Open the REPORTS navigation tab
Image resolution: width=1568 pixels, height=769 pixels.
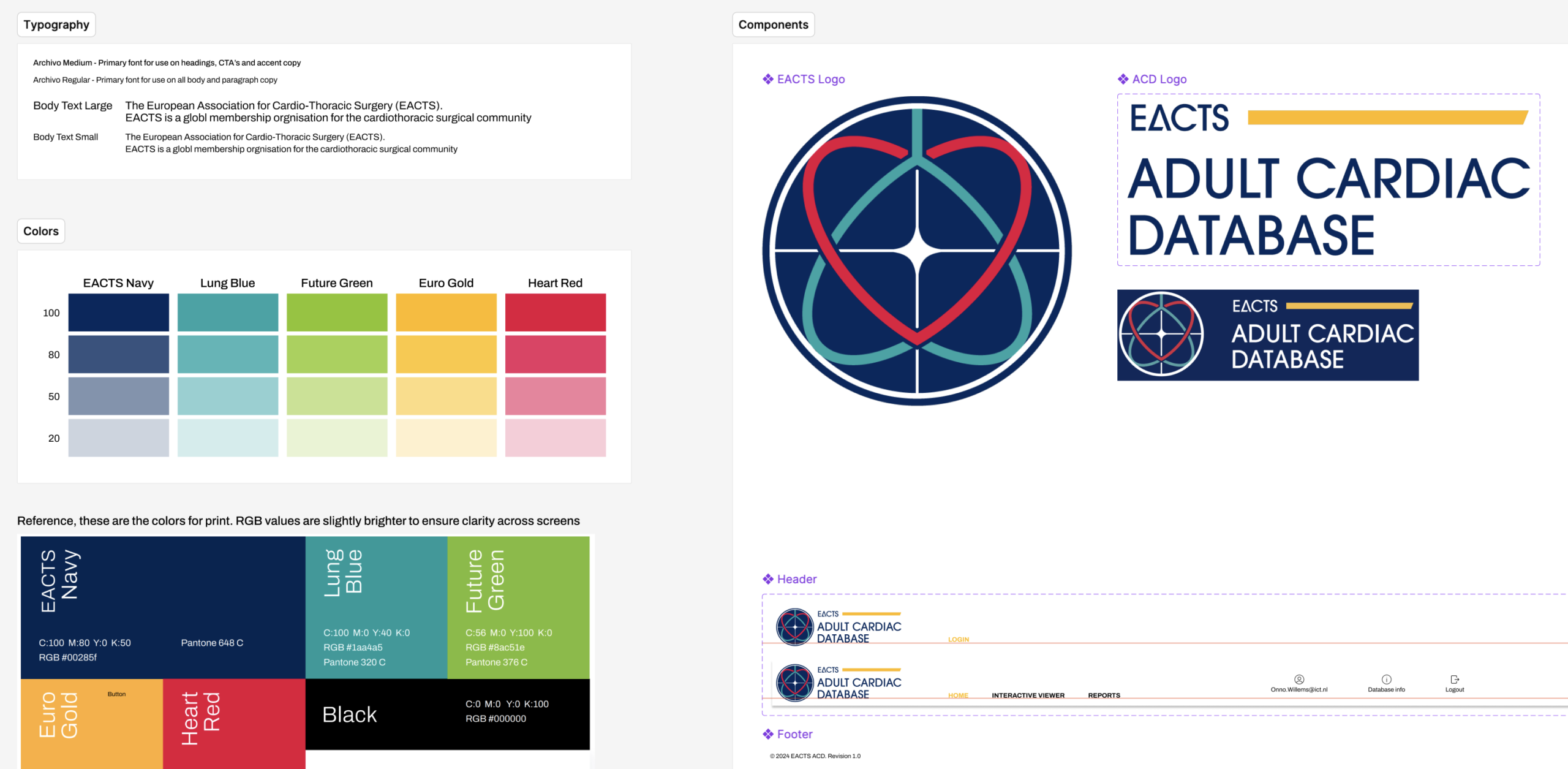point(1104,695)
